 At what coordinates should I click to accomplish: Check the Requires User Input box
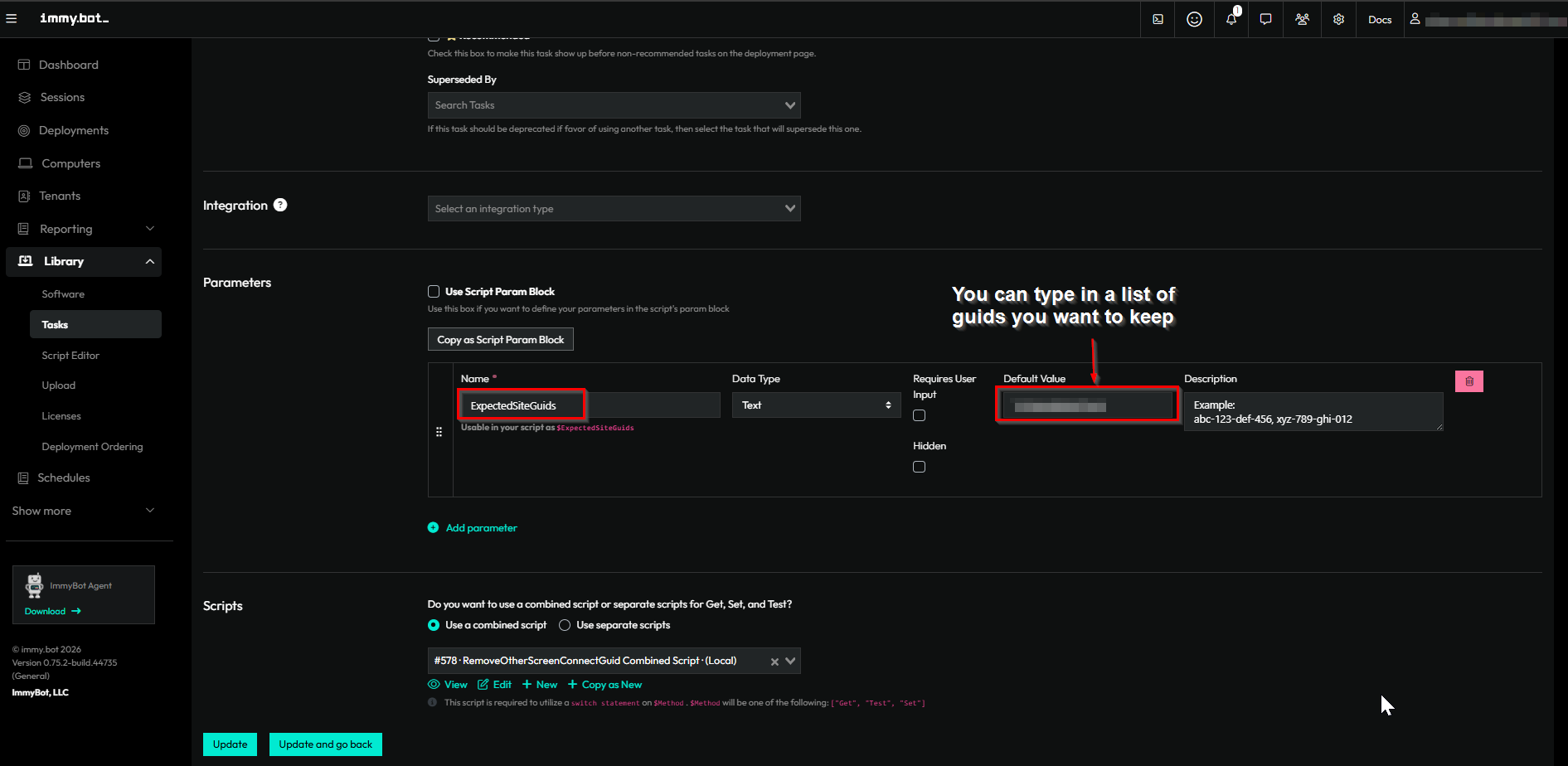pyautogui.click(x=919, y=415)
